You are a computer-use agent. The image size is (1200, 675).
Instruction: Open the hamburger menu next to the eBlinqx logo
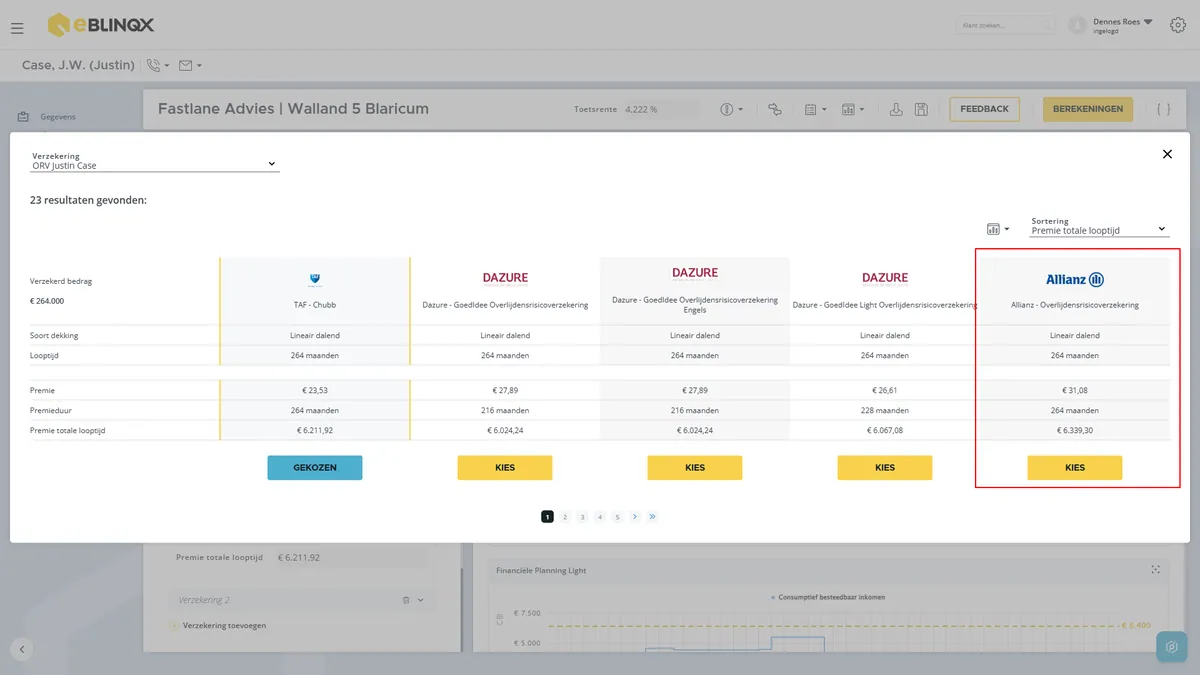(x=17, y=28)
